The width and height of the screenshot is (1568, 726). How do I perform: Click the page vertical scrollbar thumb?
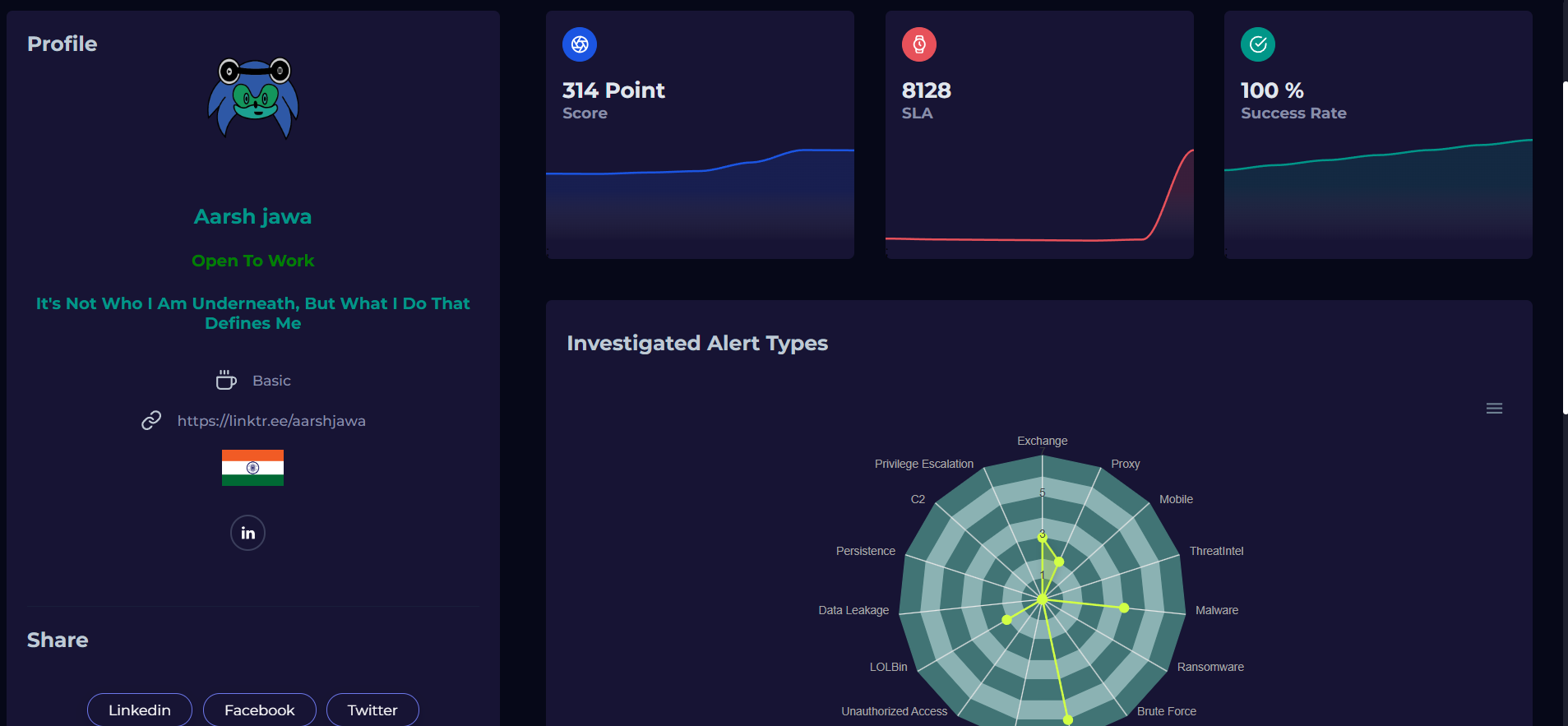pyautogui.click(x=1565, y=247)
